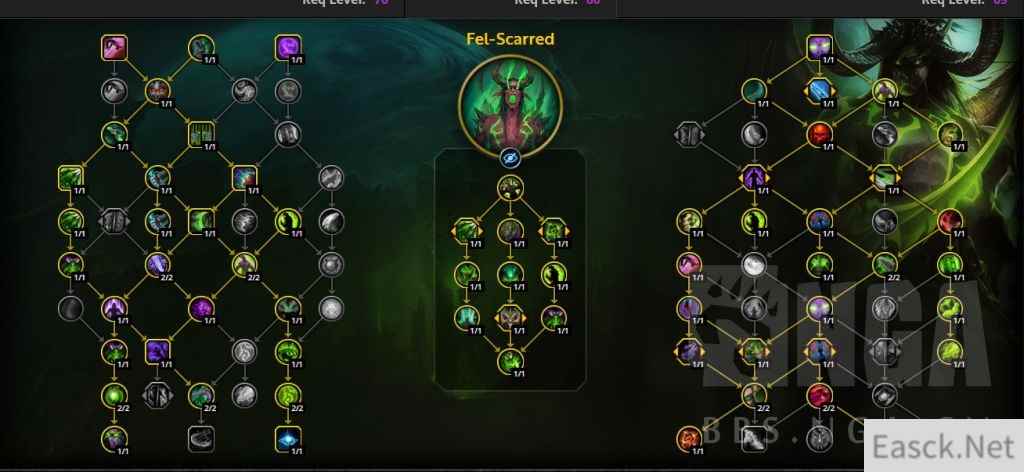Toggle the eye icon under Fel-Scarred portrait
Viewport: 1024px width, 472px height.
click(x=510, y=158)
